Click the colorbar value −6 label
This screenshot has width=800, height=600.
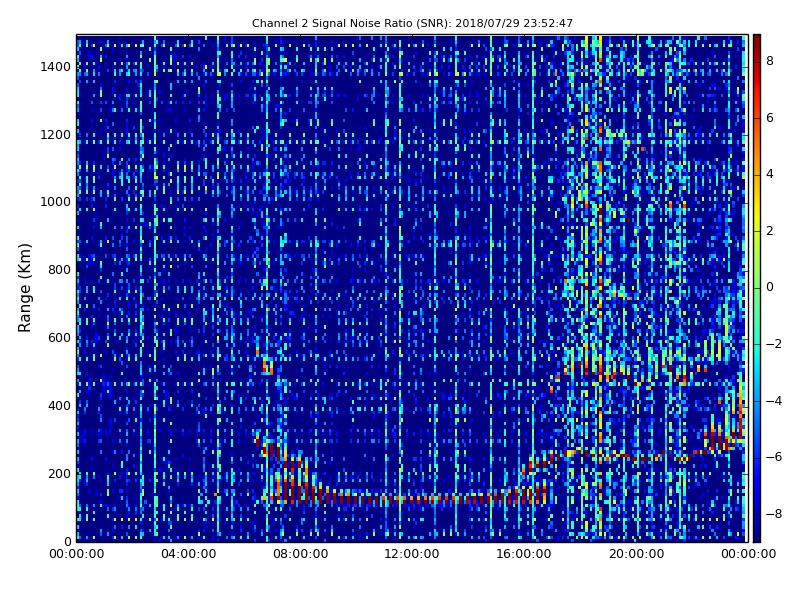click(773, 457)
